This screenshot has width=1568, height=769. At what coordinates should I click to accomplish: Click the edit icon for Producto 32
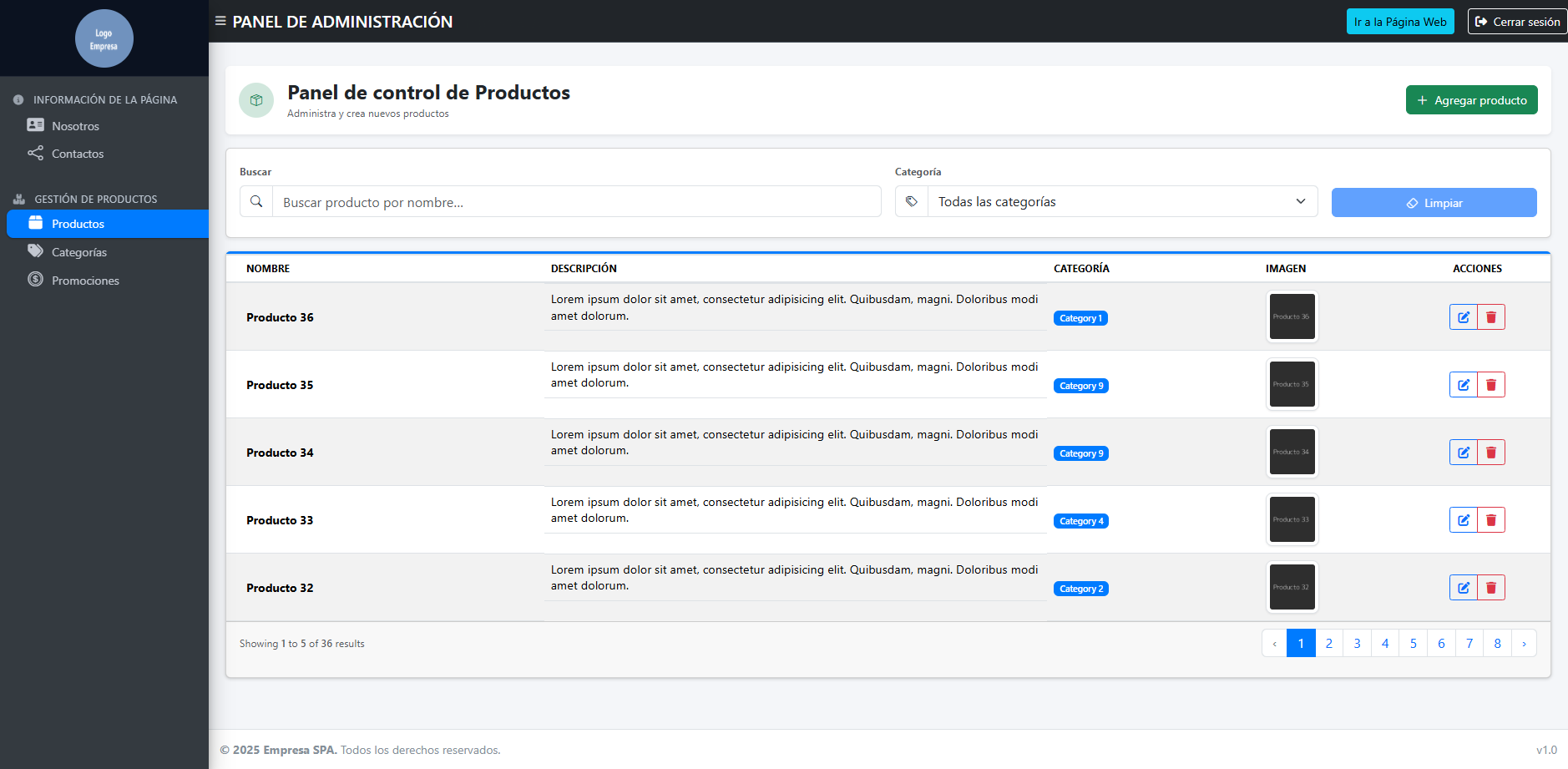[x=1463, y=588]
